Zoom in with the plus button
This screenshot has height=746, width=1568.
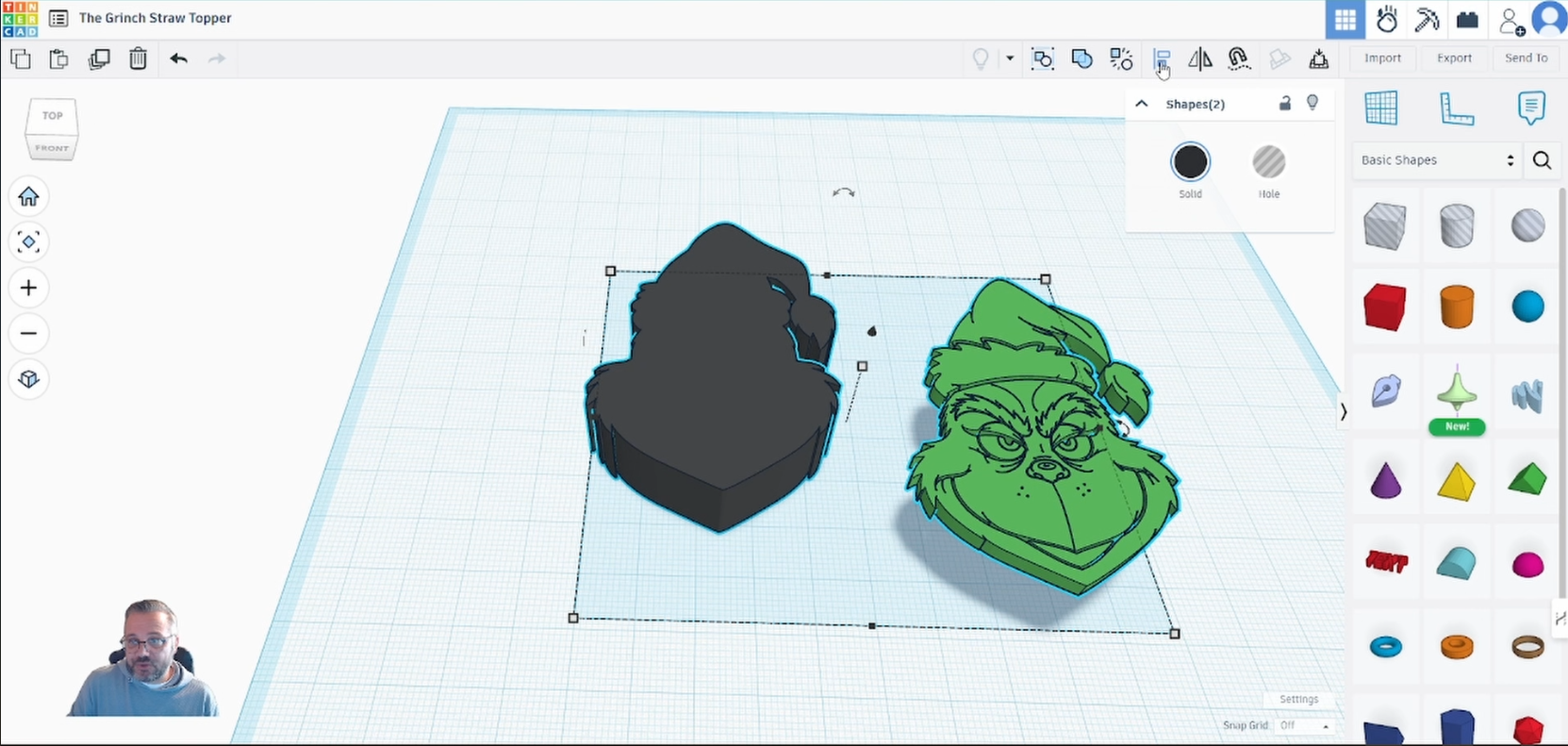tap(28, 288)
